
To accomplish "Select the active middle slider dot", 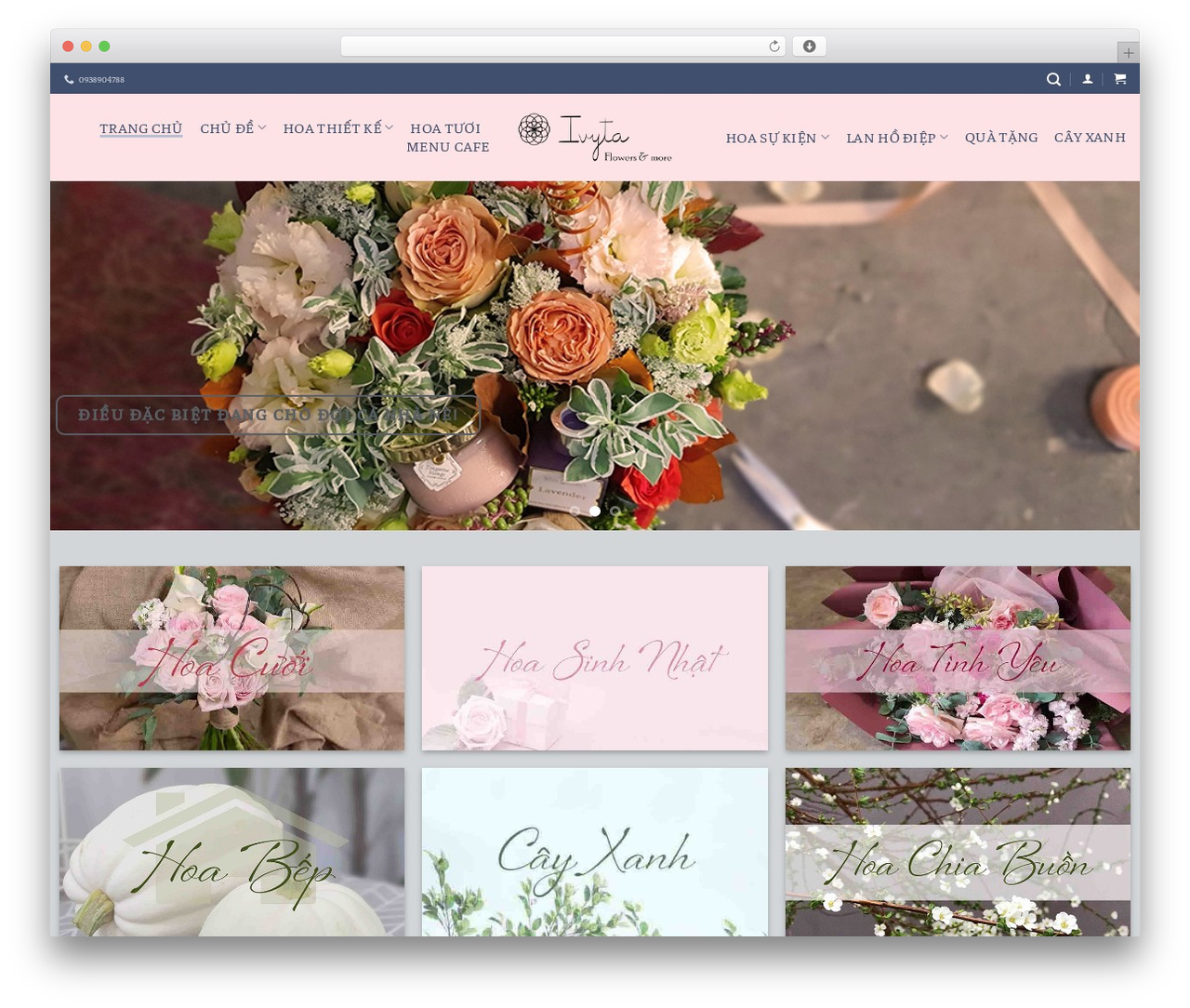I will coord(595,511).
